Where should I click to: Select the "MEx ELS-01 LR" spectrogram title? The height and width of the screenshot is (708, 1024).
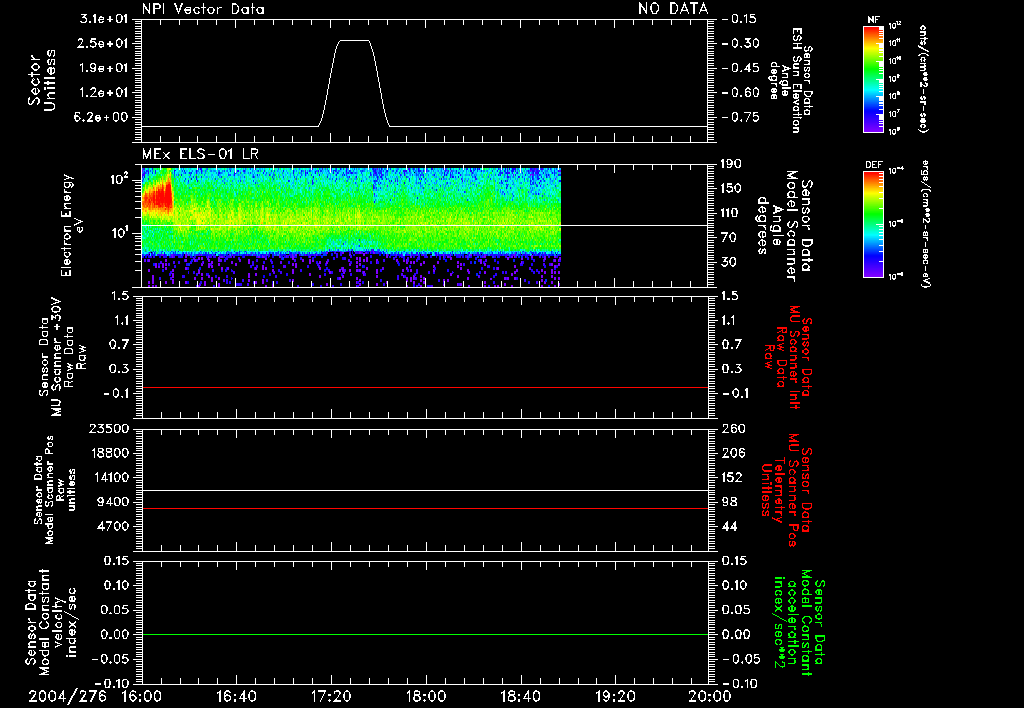200,155
